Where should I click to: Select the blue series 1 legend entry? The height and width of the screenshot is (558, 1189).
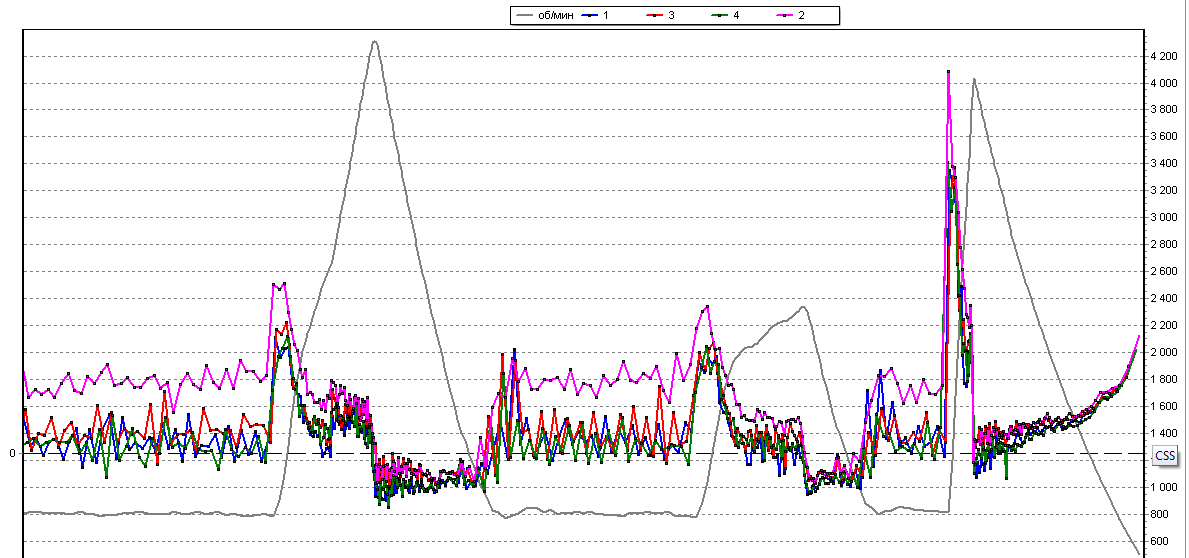click(x=593, y=15)
